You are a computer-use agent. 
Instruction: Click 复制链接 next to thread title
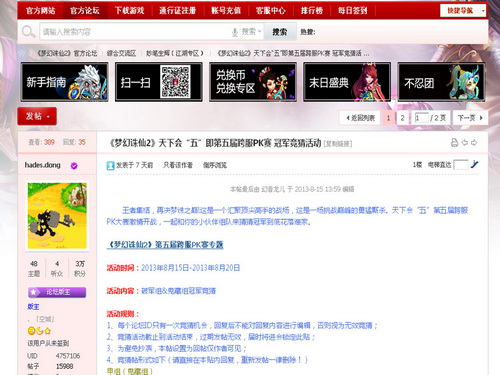pos(338,144)
